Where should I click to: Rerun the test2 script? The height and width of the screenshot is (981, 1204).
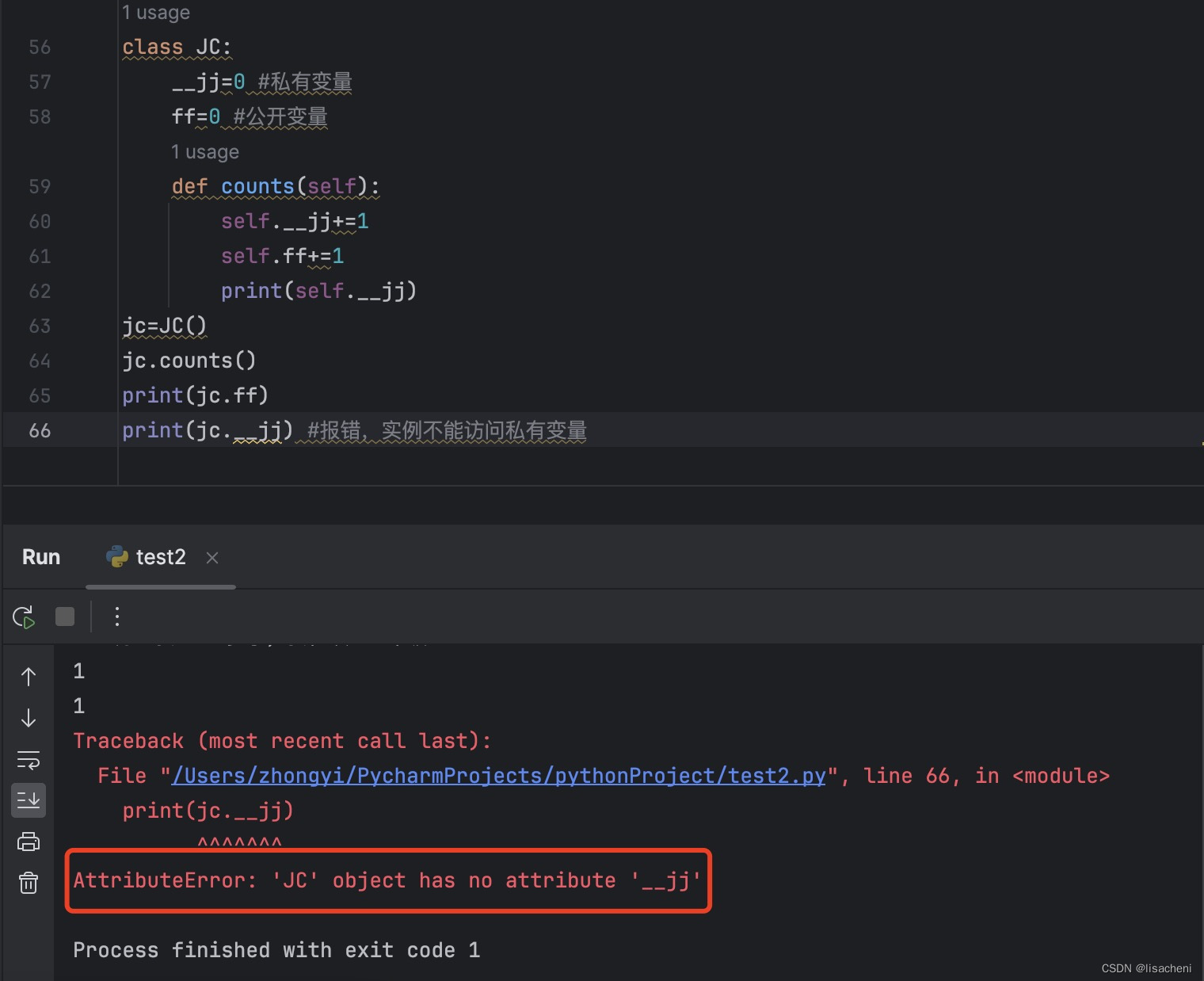24,616
